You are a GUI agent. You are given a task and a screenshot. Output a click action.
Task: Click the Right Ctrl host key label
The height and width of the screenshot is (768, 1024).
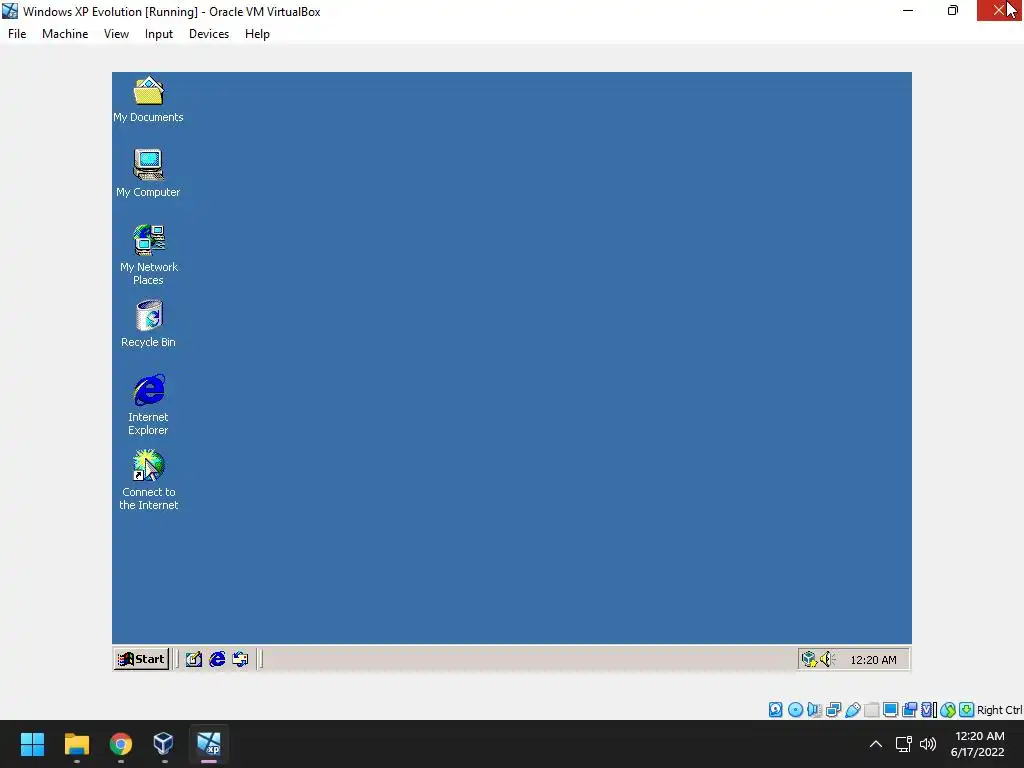pos(1000,710)
